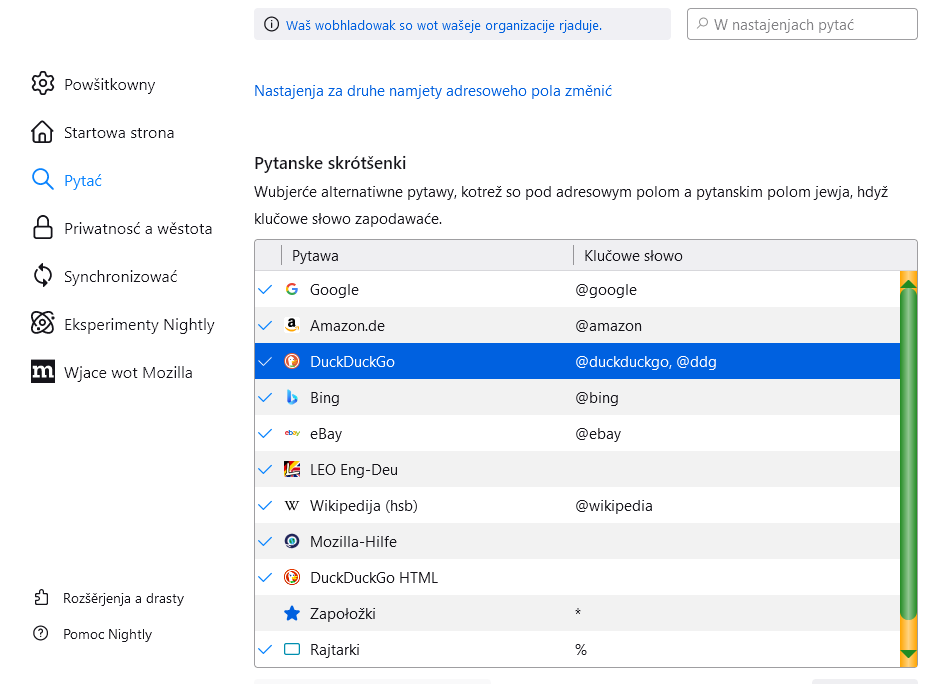Click the address bar settings link
939x684 pixels.
432,91
